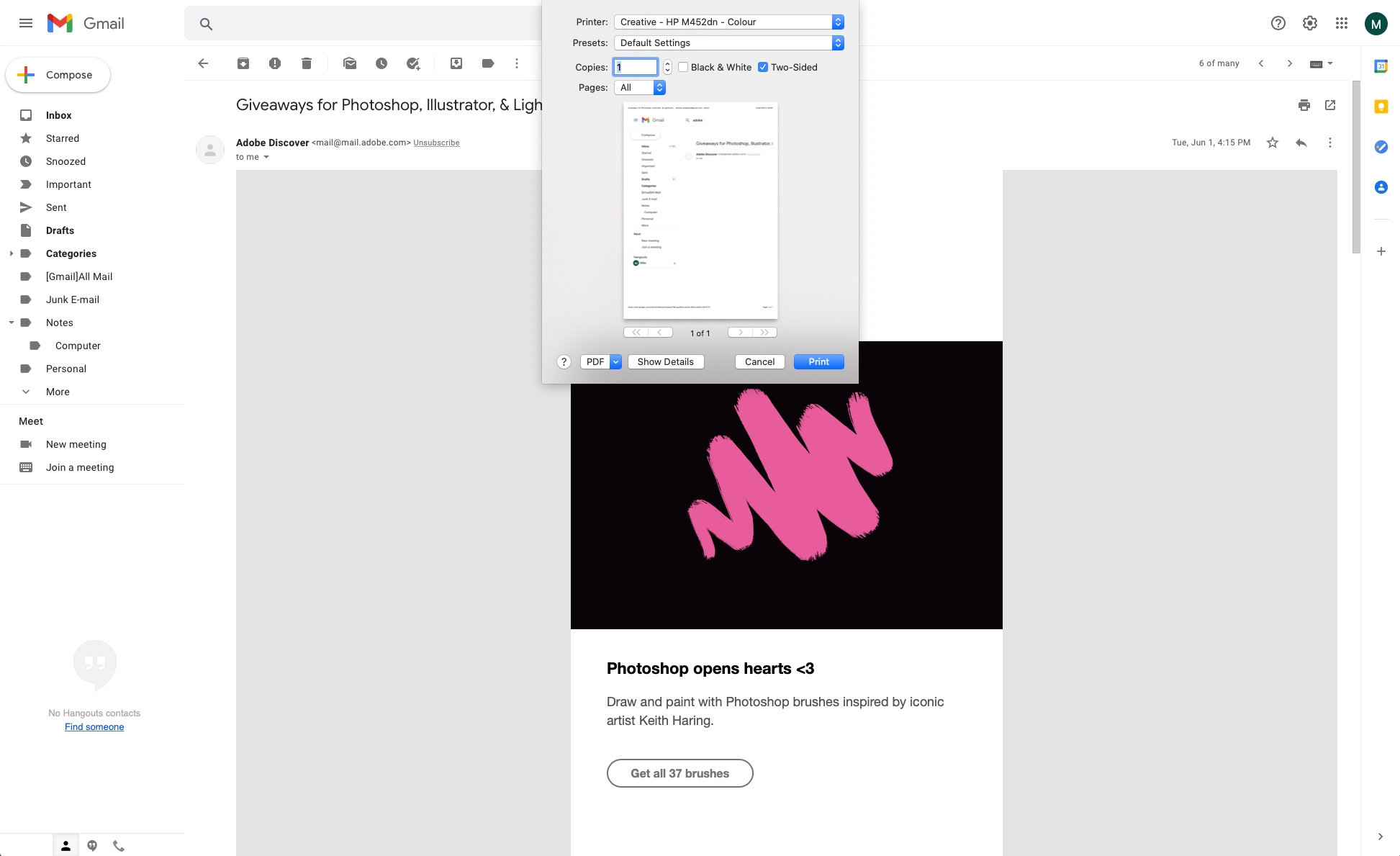This screenshot has height=856, width=1400.
Task: Report the email as spam
Action: pyautogui.click(x=274, y=63)
